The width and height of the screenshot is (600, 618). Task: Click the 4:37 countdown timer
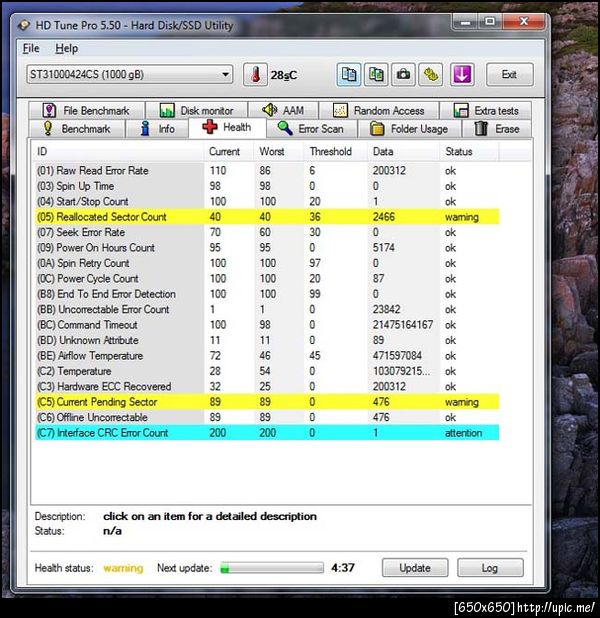tap(343, 568)
